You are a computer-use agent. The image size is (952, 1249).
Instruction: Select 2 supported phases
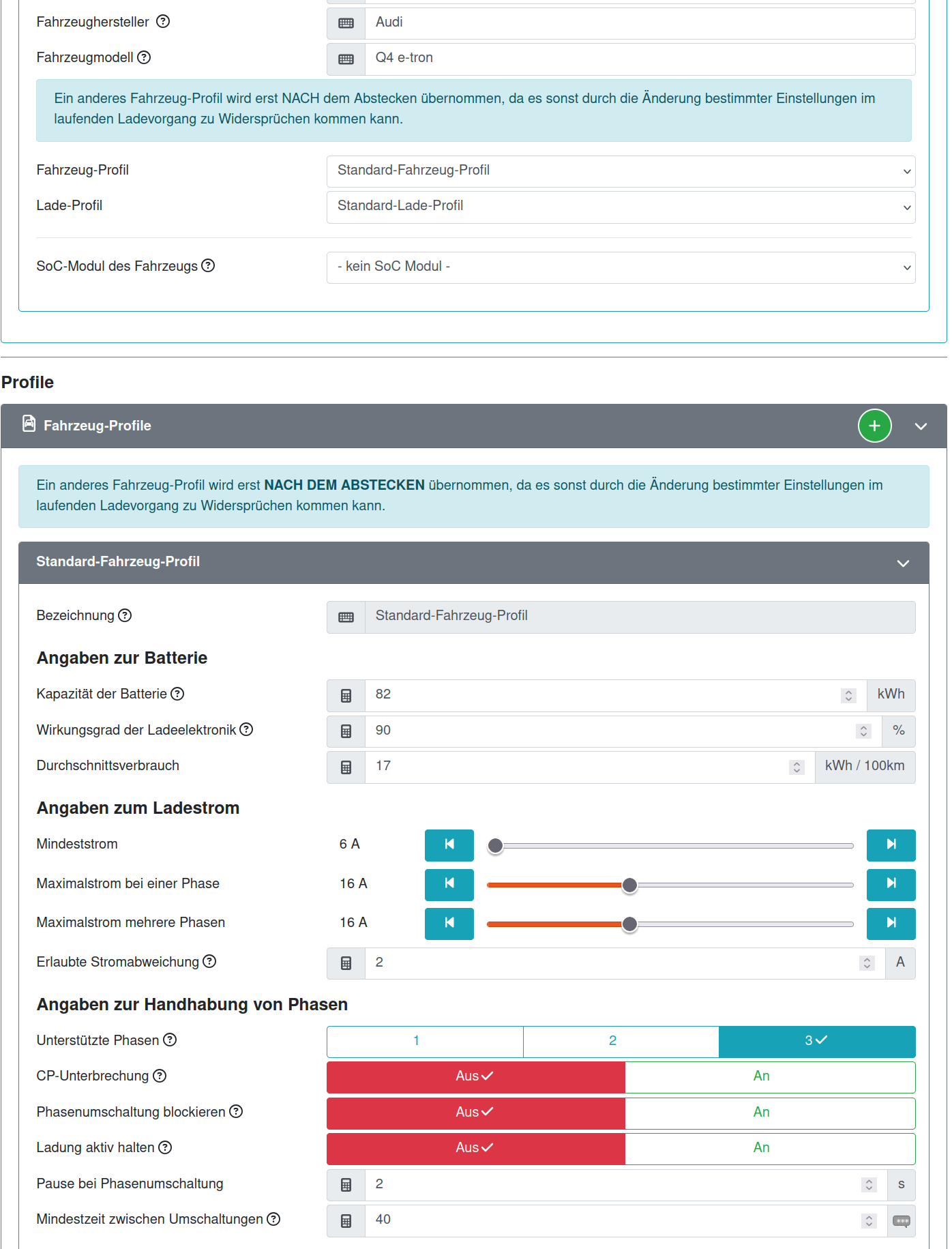click(x=621, y=1042)
